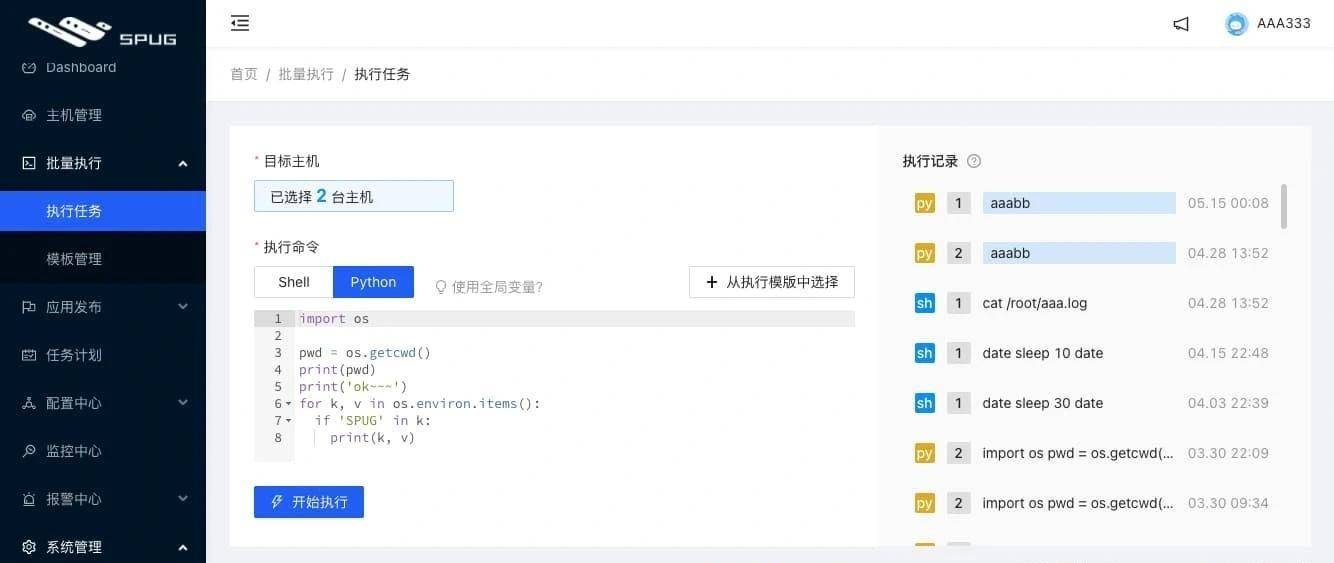Click sh badge of date sleep 30 record
This screenshot has width=1334, height=563.
point(924,403)
